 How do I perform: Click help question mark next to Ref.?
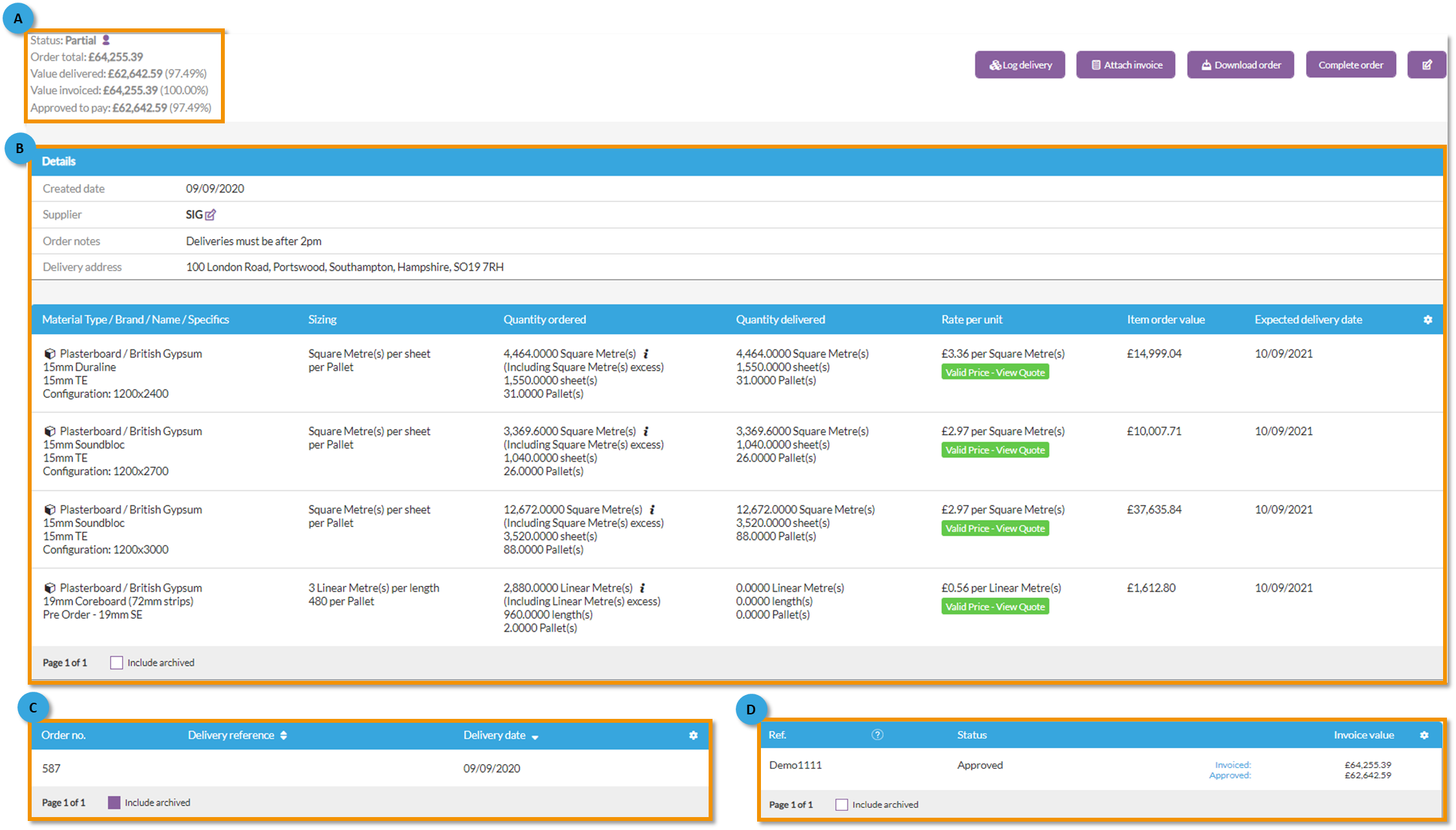[x=877, y=734]
